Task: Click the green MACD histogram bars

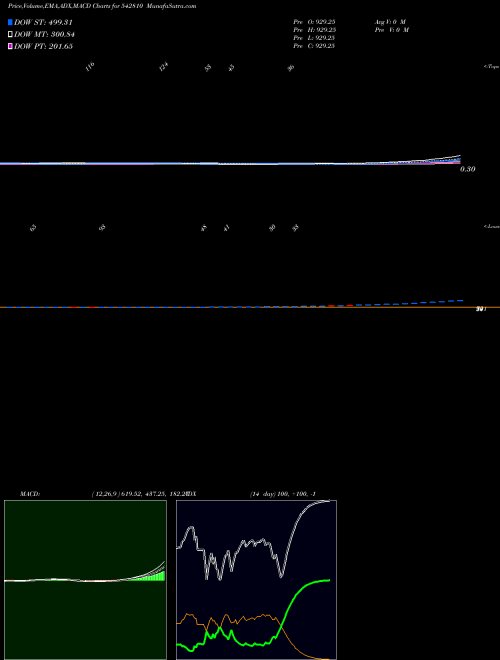Action: (x=152, y=577)
